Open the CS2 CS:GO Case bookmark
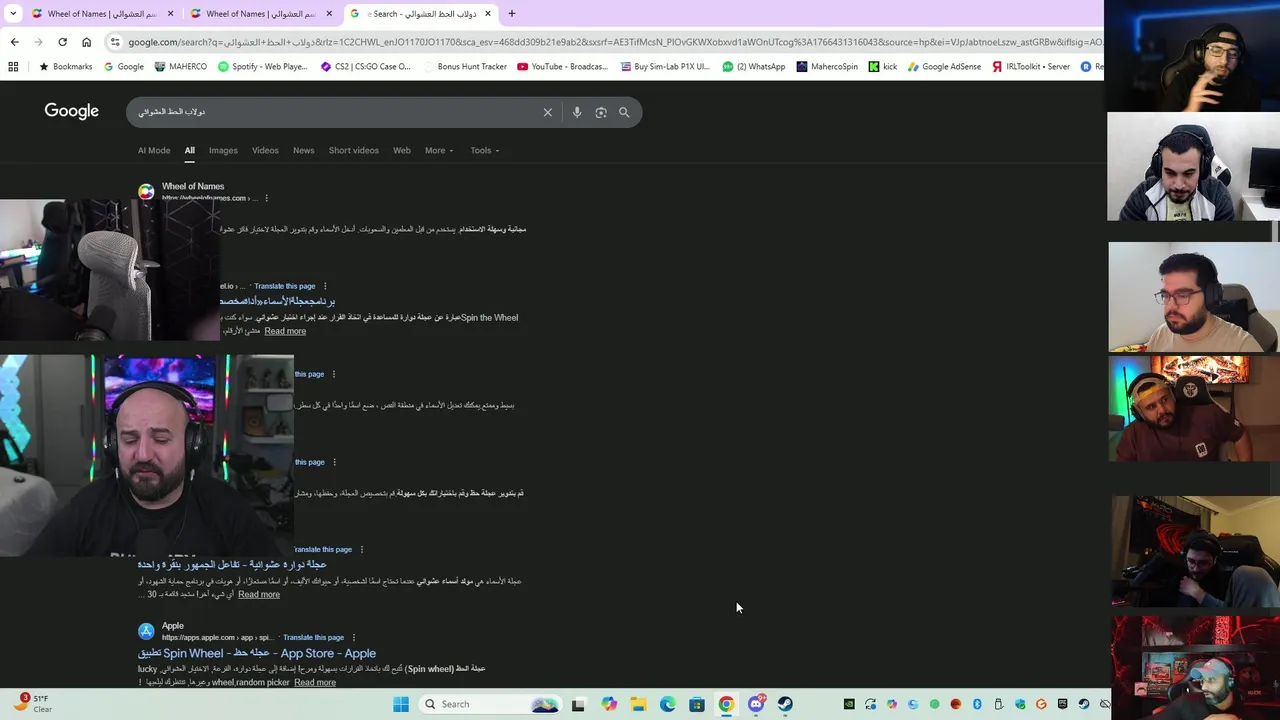Viewport: 1280px width, 720px height. click(365, 67)
